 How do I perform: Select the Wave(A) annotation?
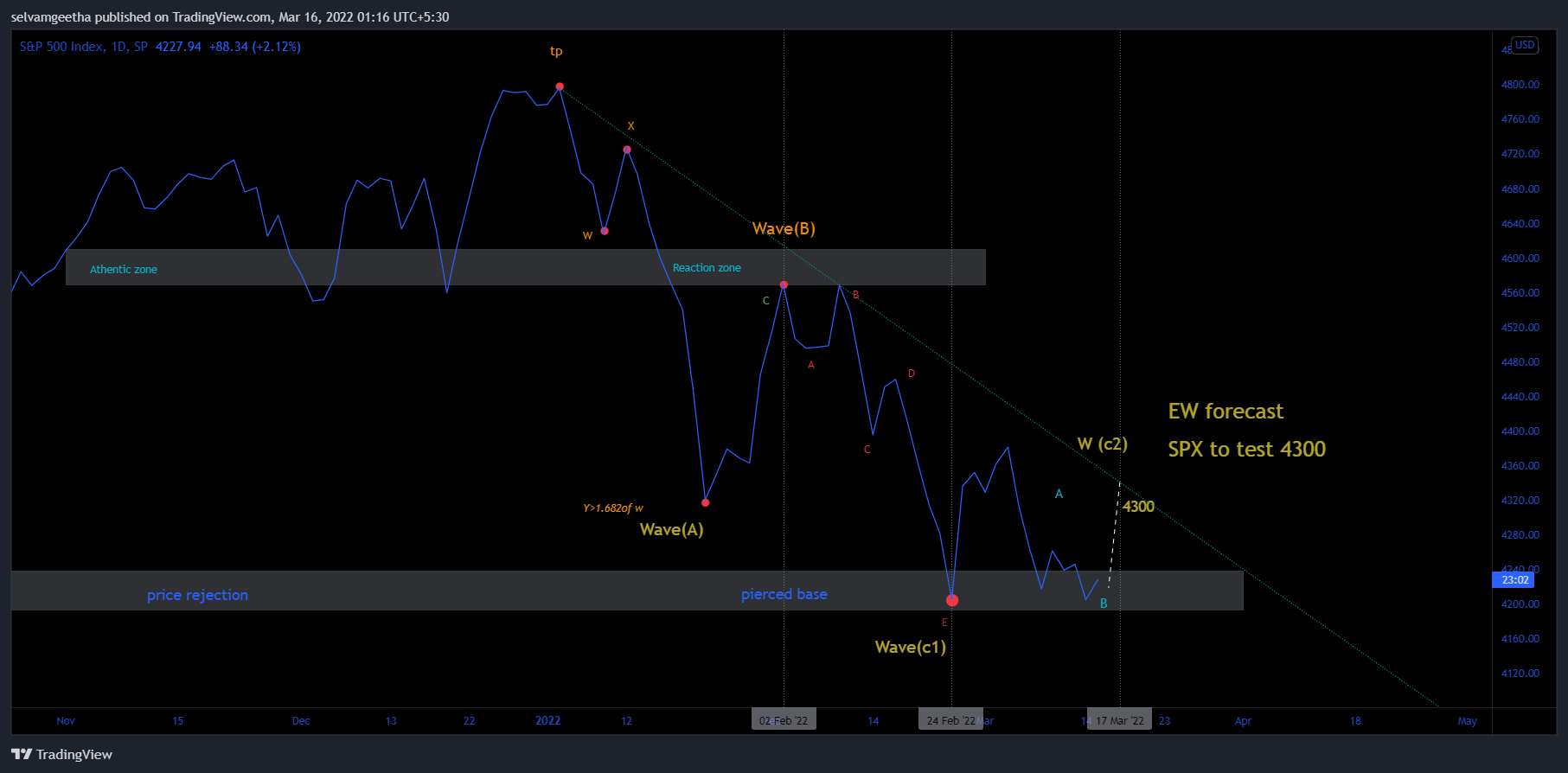click(x=671, y=529)
